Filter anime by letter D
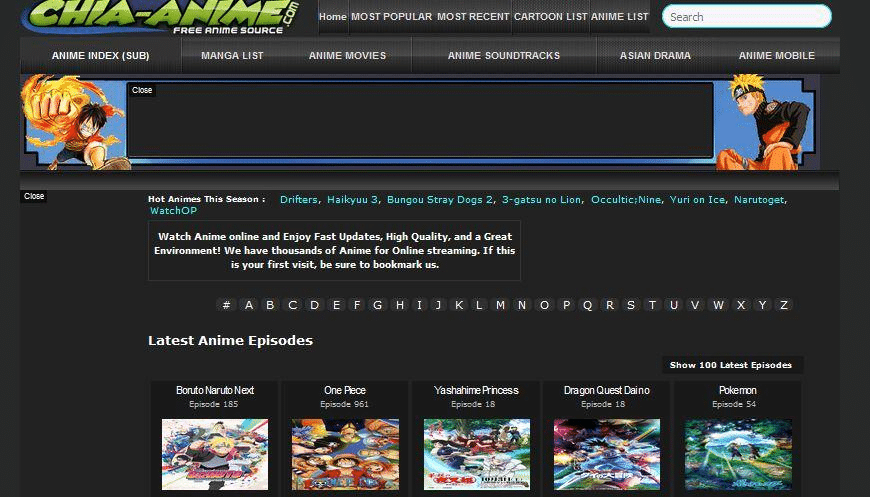 315,305
